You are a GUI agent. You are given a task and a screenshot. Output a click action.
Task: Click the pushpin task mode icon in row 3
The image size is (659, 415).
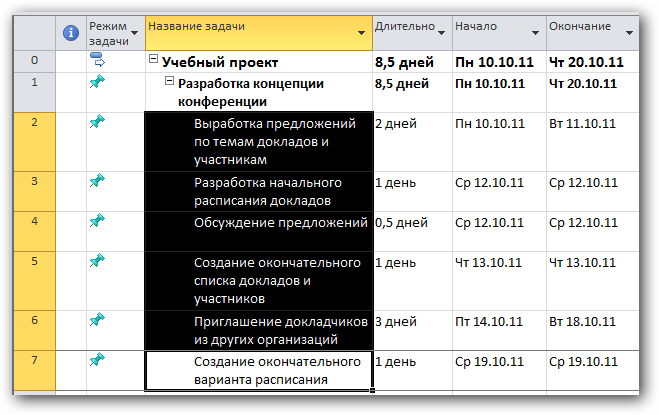97,180
